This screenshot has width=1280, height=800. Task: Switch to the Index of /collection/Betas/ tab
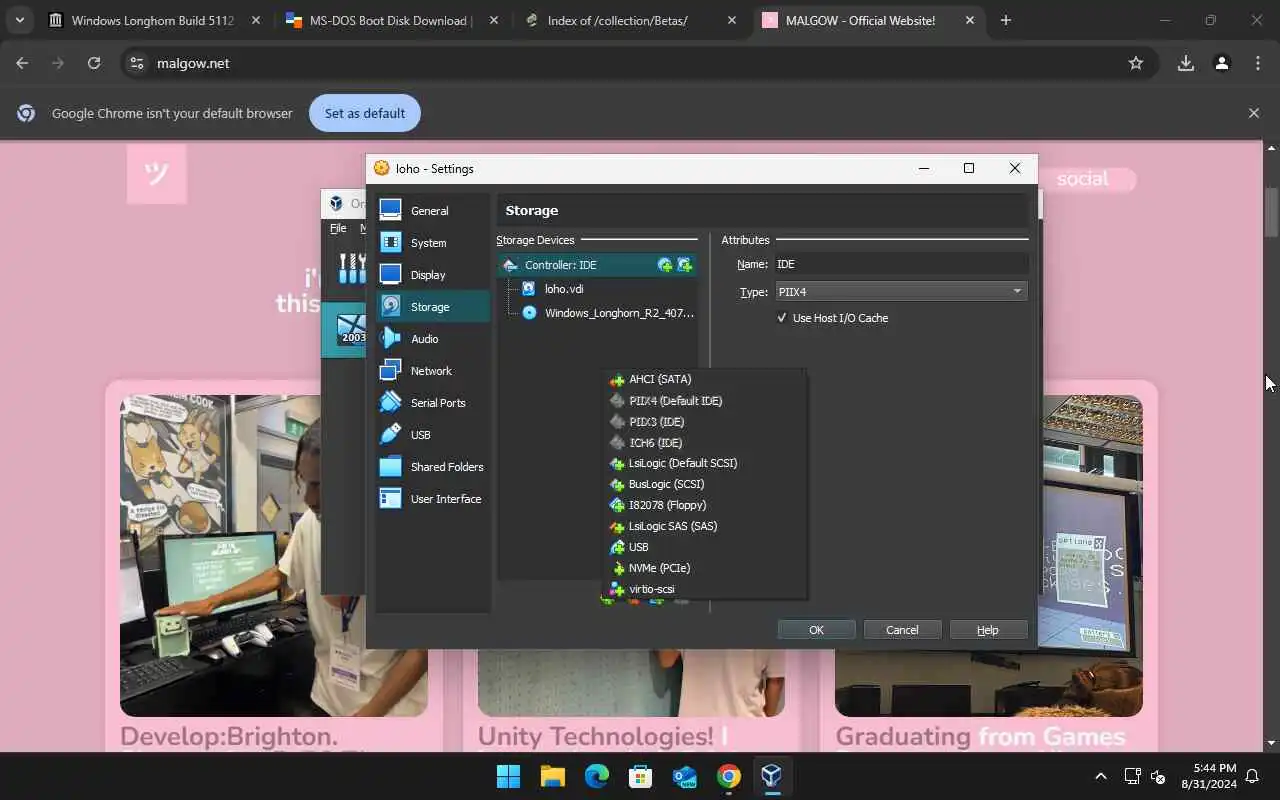click(x=630, y=20)
